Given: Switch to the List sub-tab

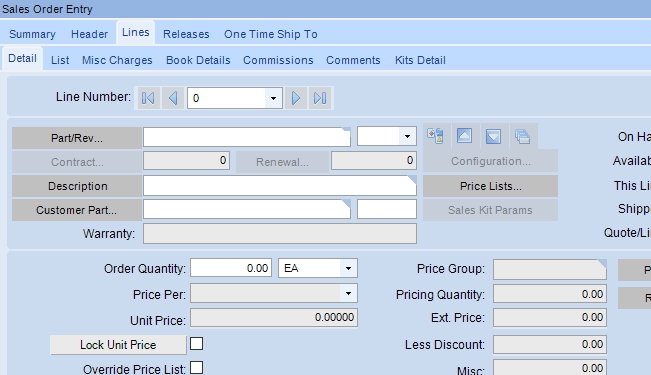Looking at the screenshot, I should coord(60,60).
